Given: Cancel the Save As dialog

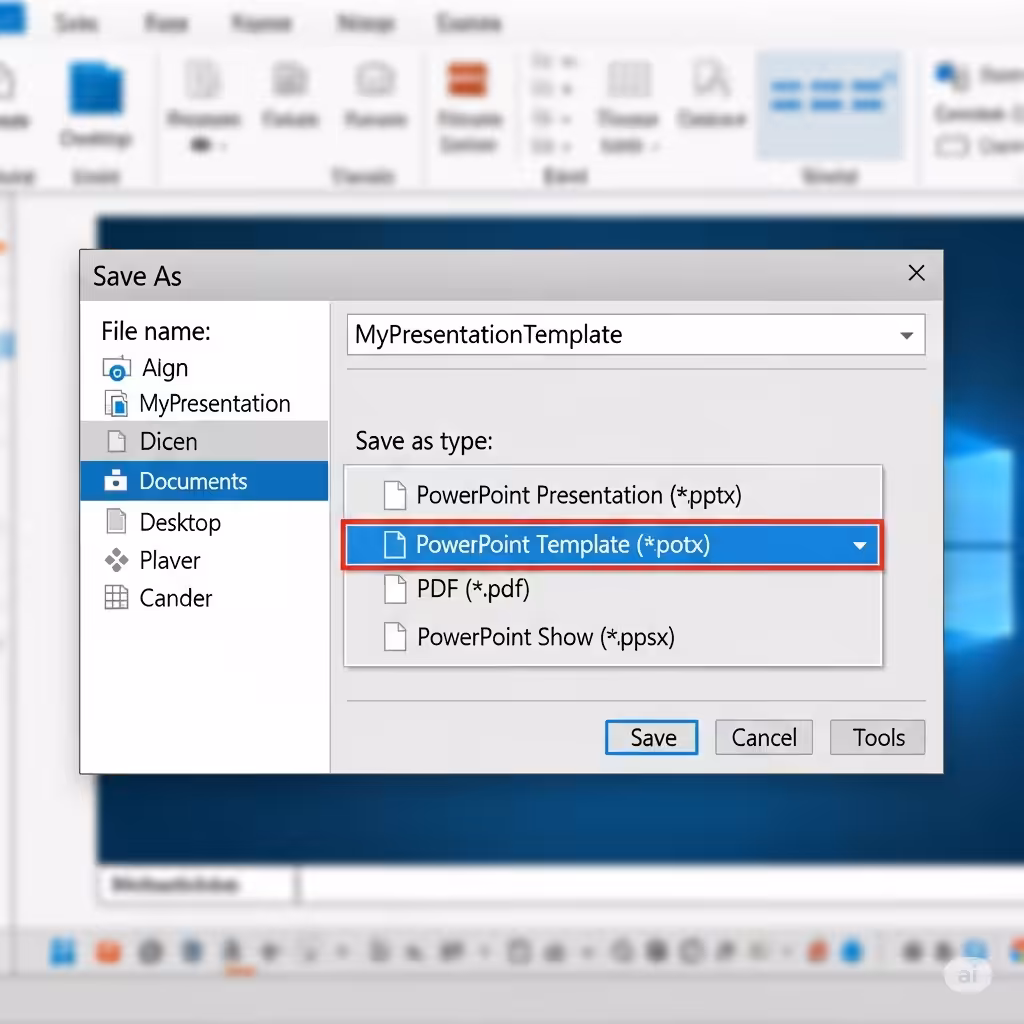Looking at the screenshot, I should pyautogui.click(x=763, y=737).
